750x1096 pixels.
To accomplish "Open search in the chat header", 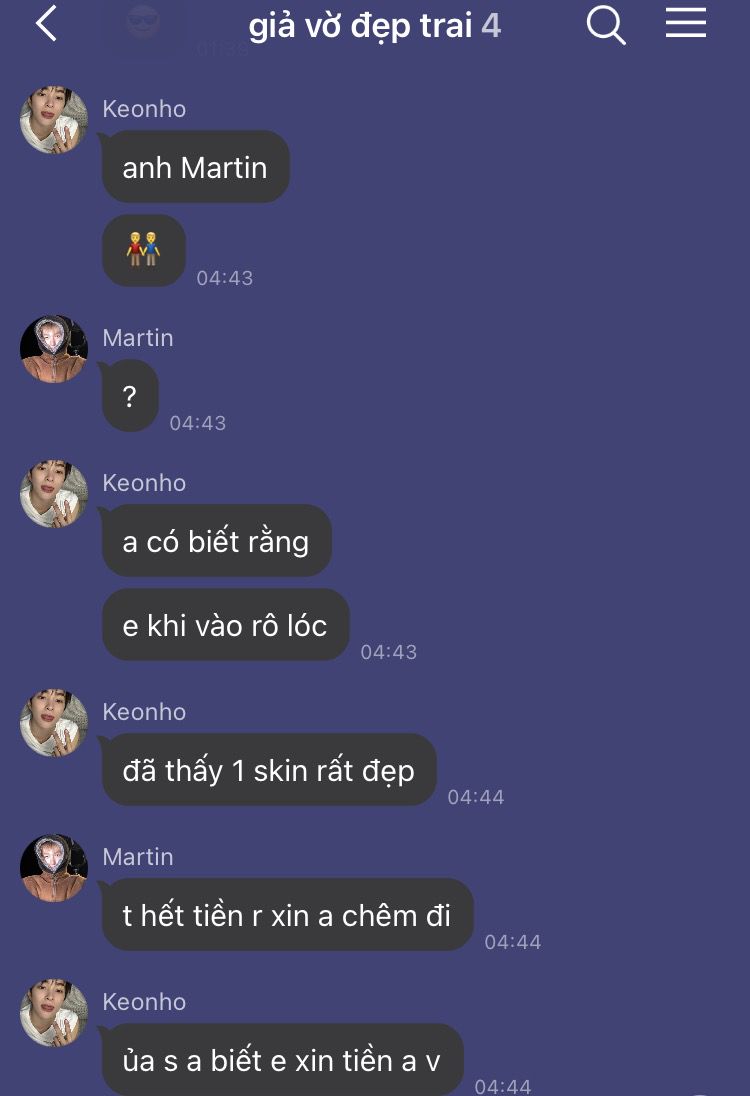I will click(x=605, y=25).
